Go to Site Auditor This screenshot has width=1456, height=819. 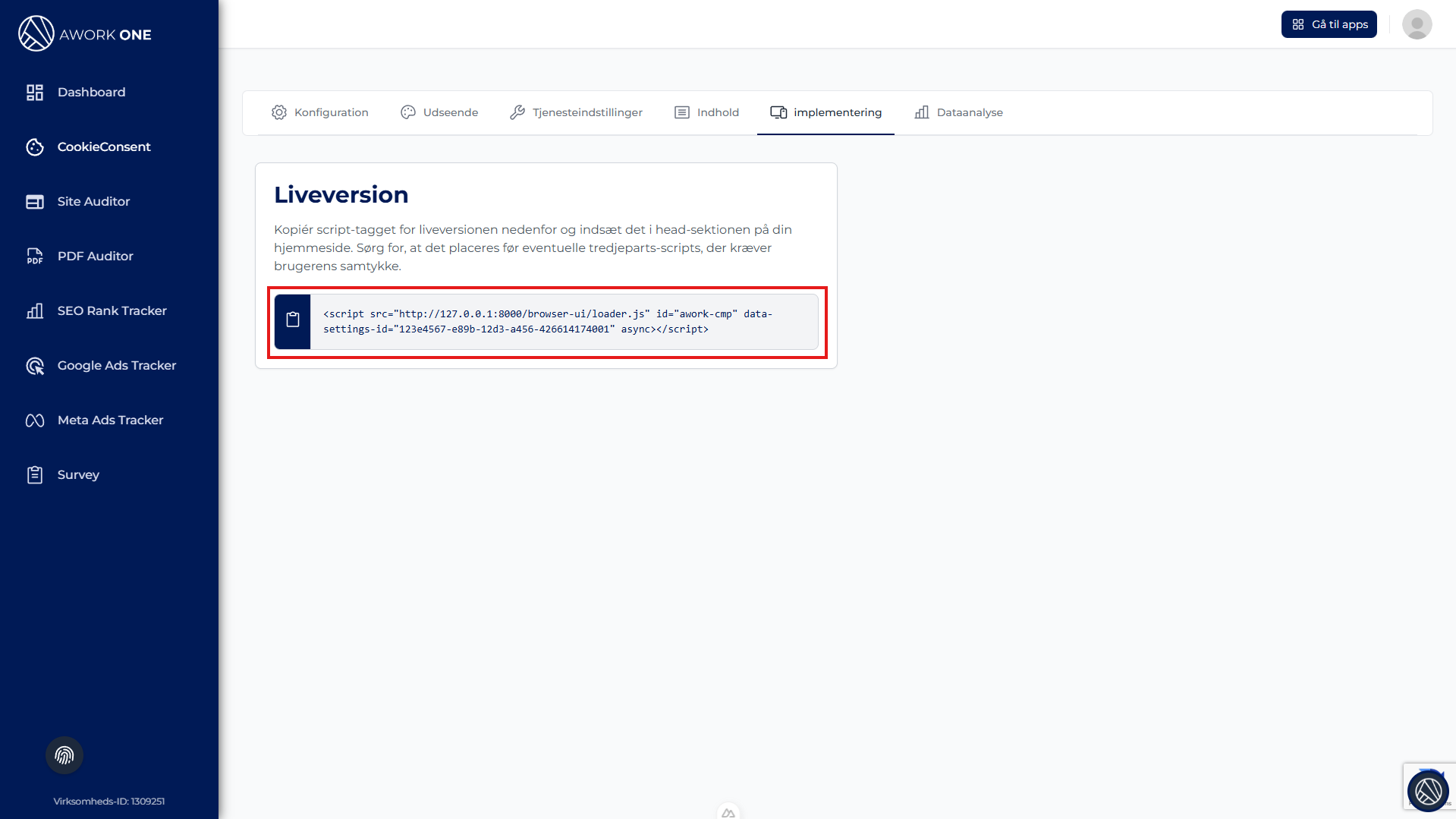point(93,202)
